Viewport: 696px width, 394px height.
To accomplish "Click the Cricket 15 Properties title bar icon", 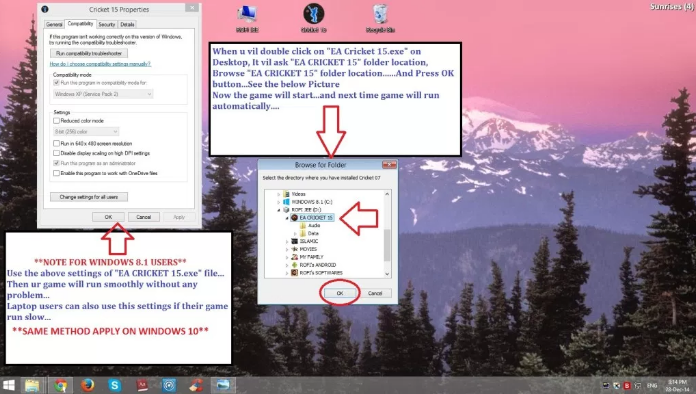I will (x=45, y=9).
